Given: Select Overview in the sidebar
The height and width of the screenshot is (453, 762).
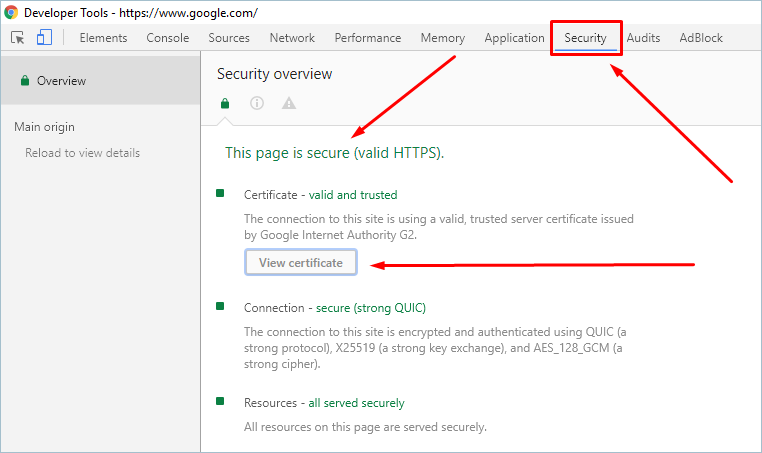Looking at the screenshot, I should (x=101, y=81).
